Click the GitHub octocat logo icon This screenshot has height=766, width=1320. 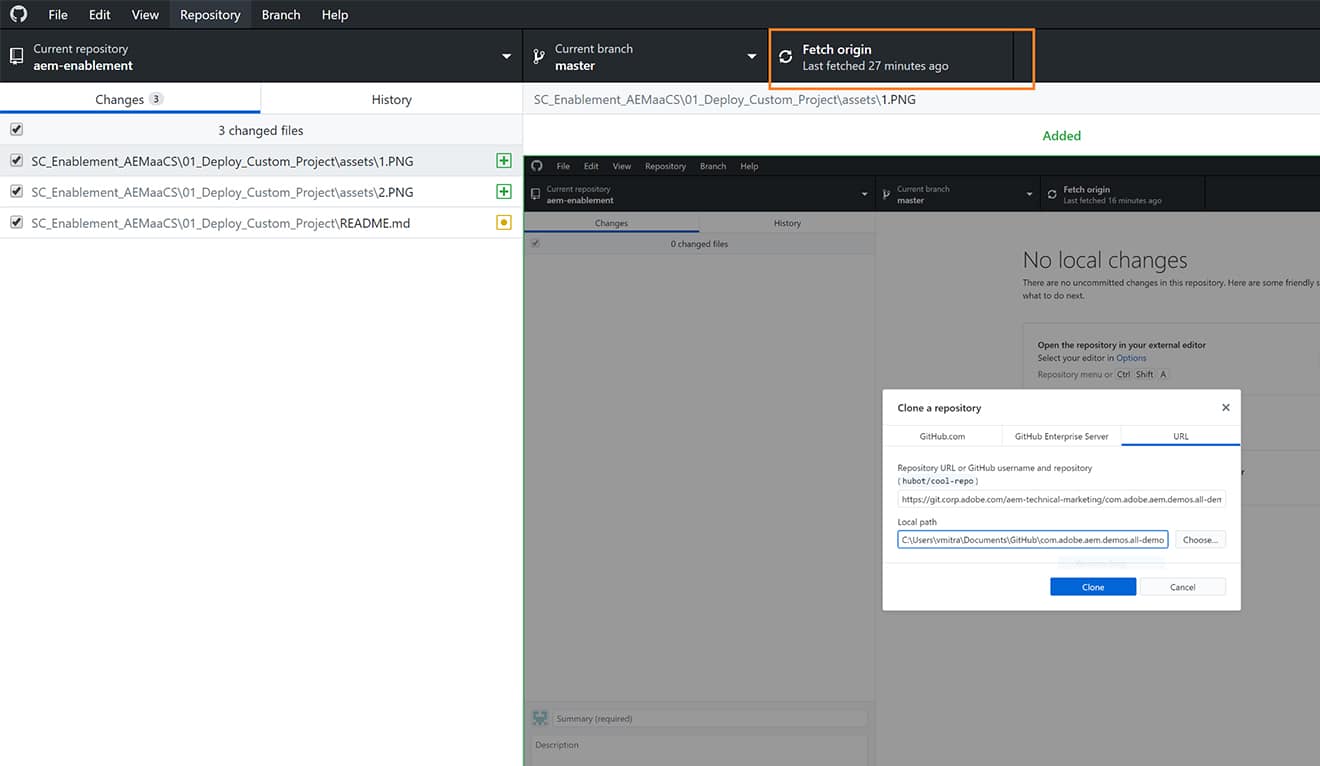point(19,14)
